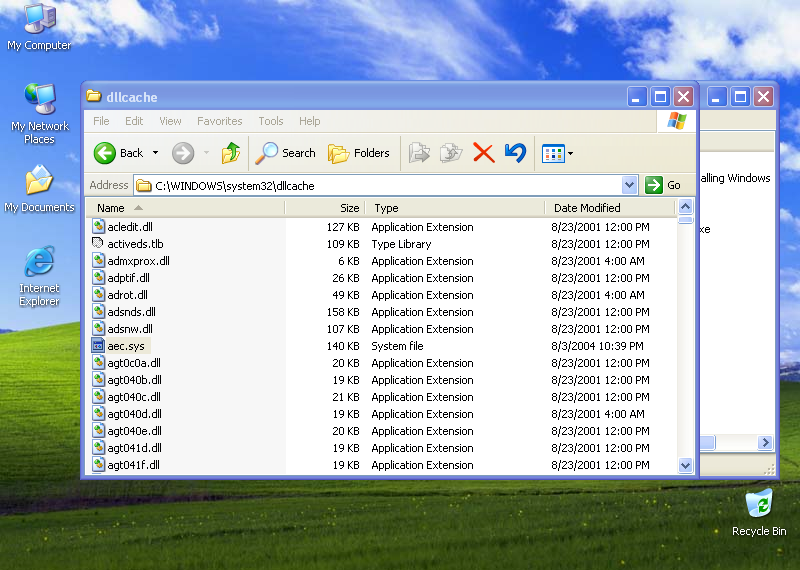Click the agt041d.dll file name
The image size is (800, 570).
pos(134,448)
